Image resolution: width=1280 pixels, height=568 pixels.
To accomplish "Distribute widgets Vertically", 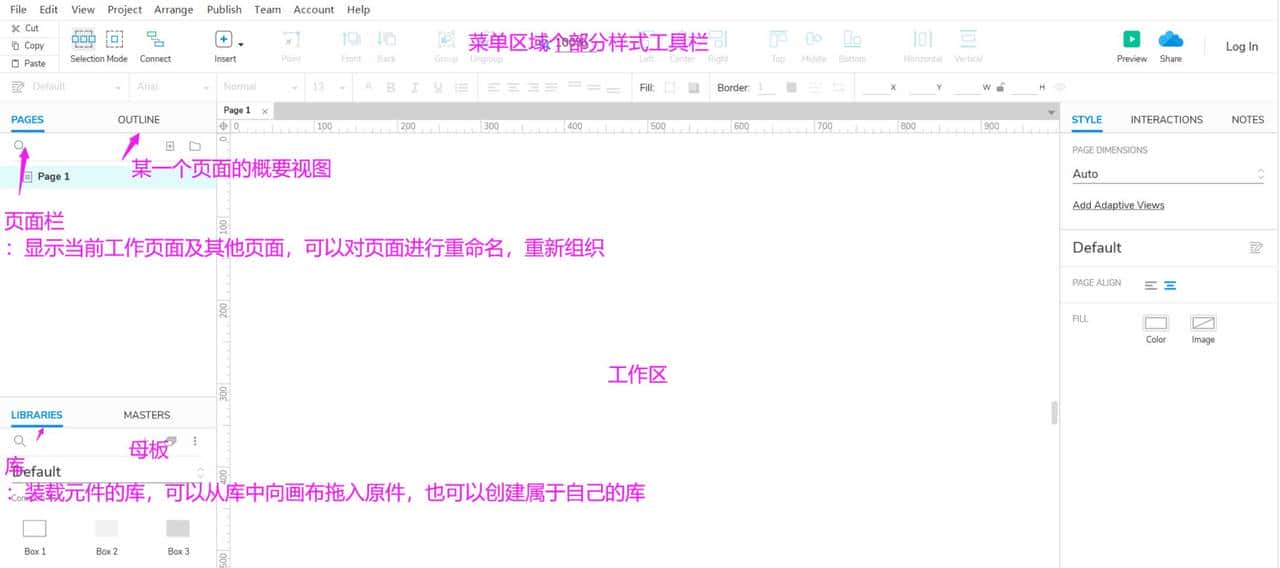I will pos(968,45).
